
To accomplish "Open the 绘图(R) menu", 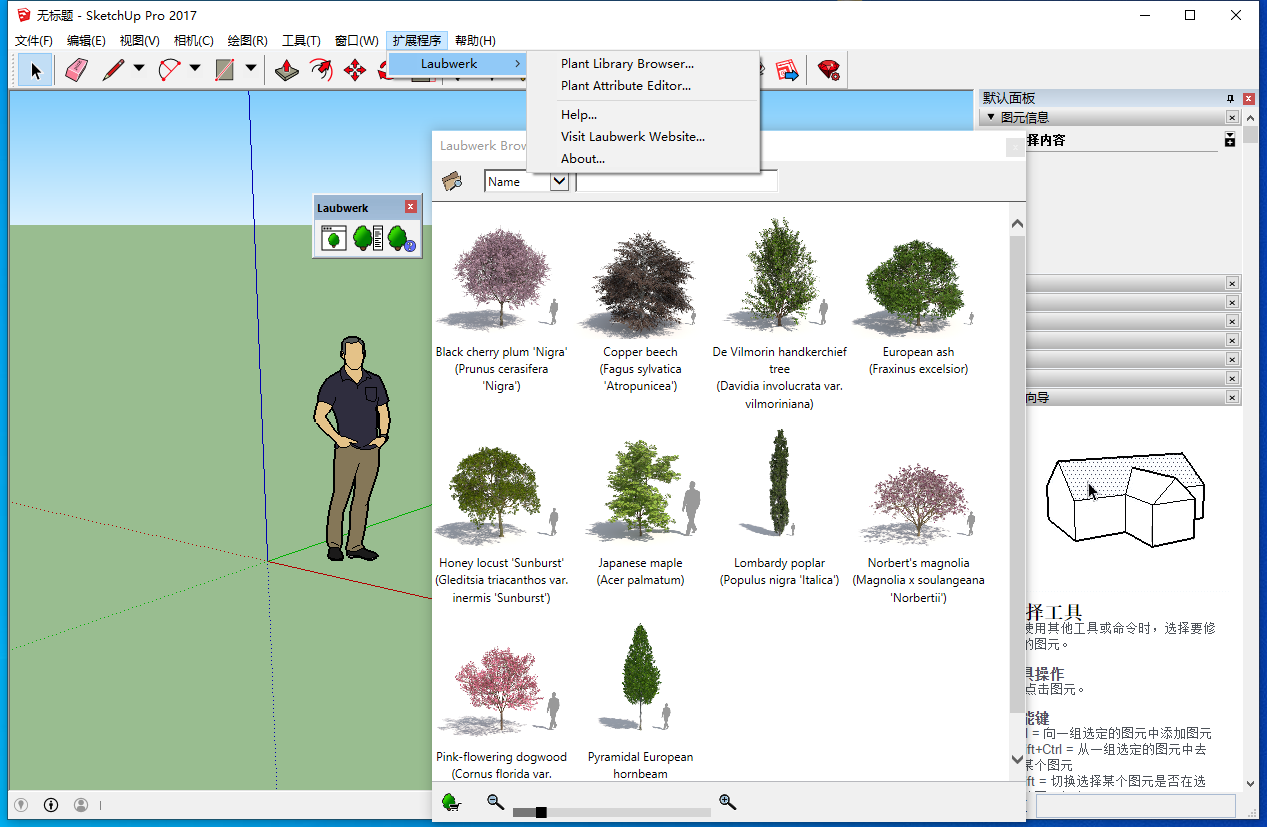I will pos(247,41).
